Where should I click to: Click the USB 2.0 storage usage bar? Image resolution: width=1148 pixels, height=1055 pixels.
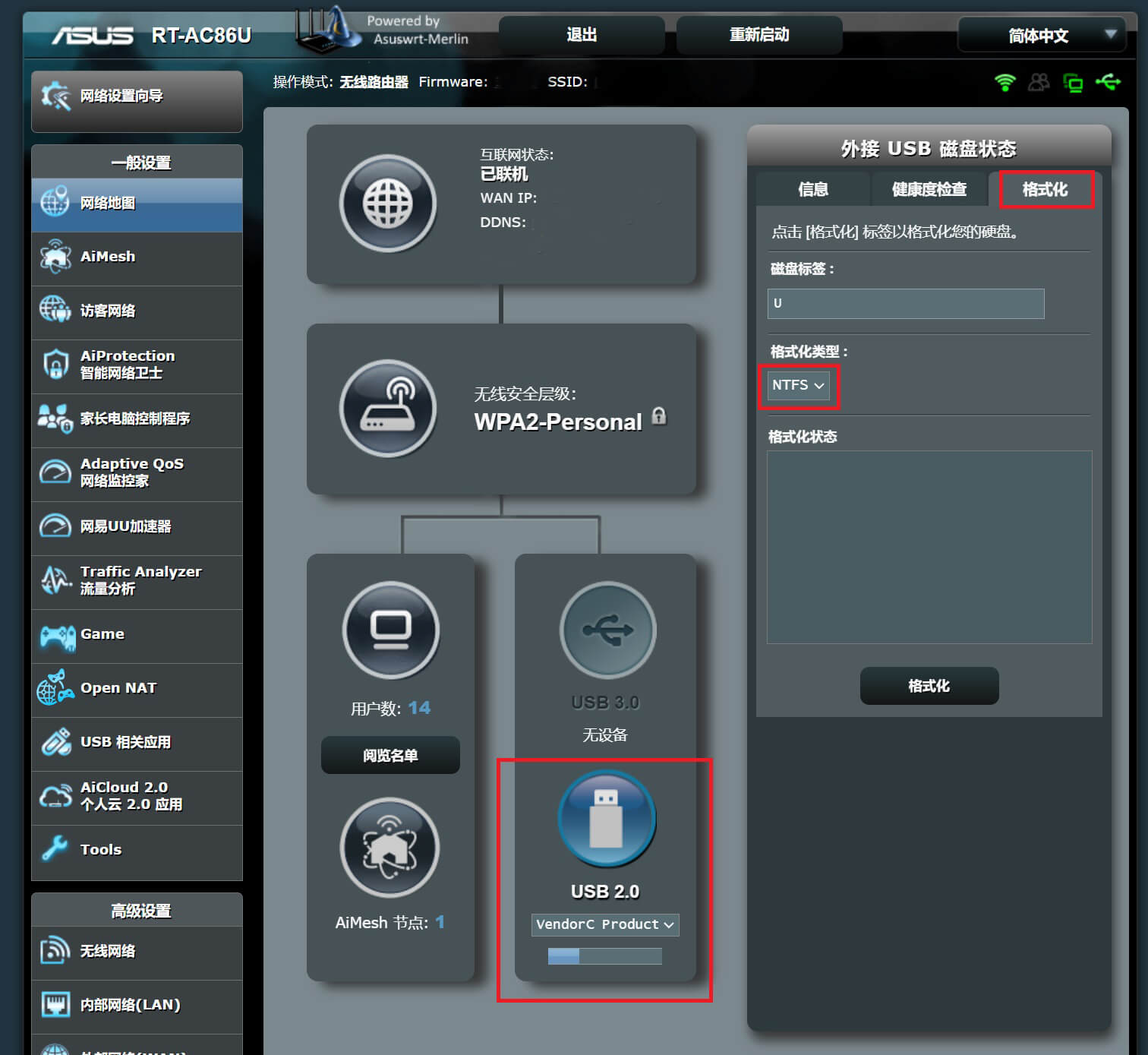pos(605,956)
